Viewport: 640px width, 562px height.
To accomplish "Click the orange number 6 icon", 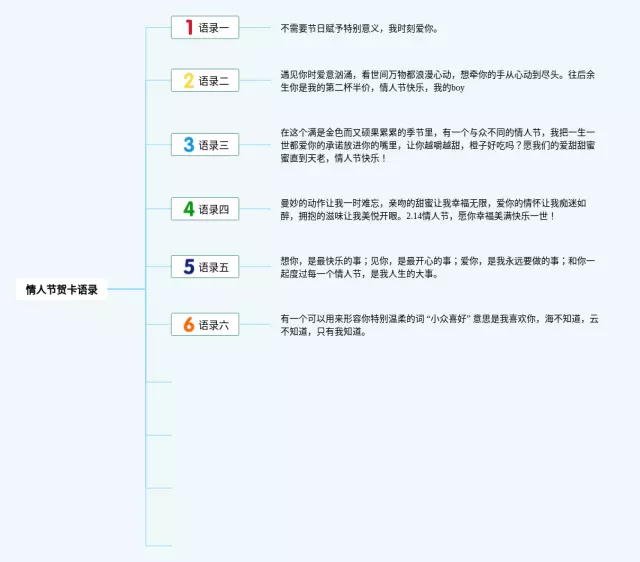I will (x=188, y=324).
